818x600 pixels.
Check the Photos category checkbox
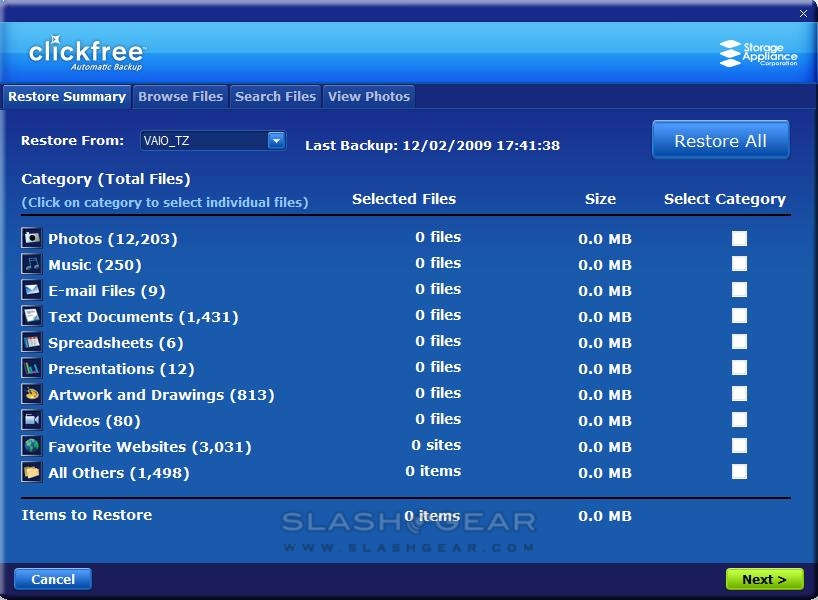tap(739, 238)
